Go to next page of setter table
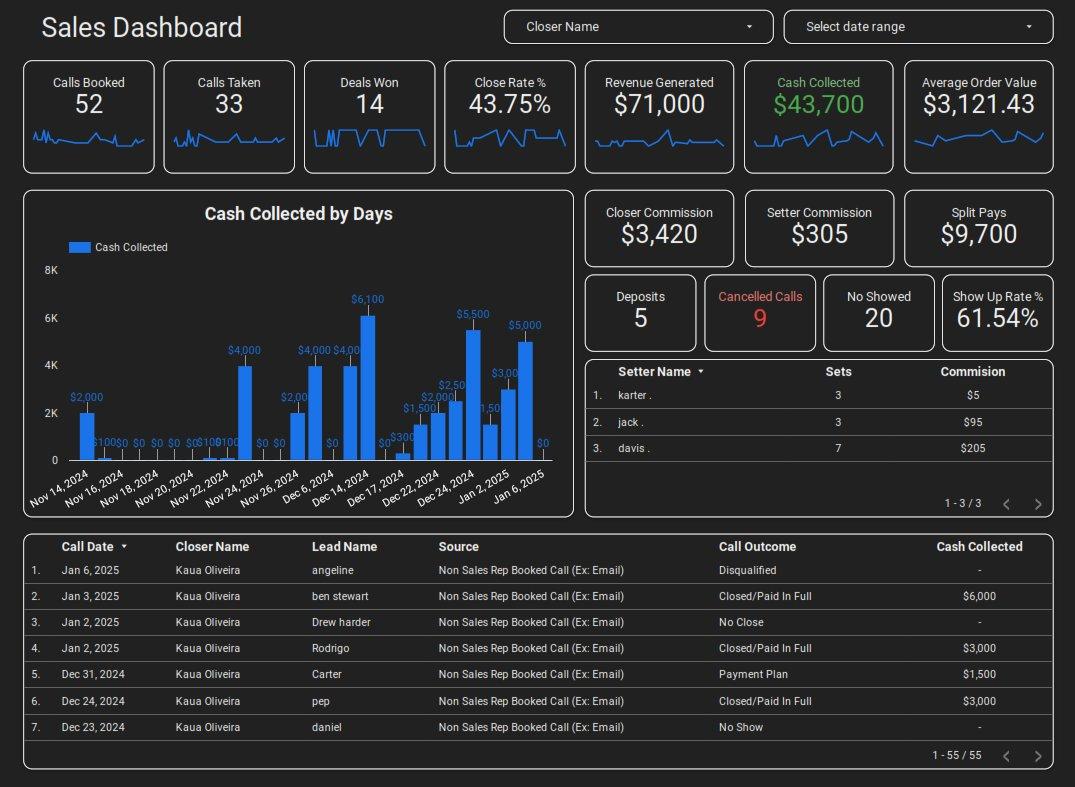 (1038, 504)
